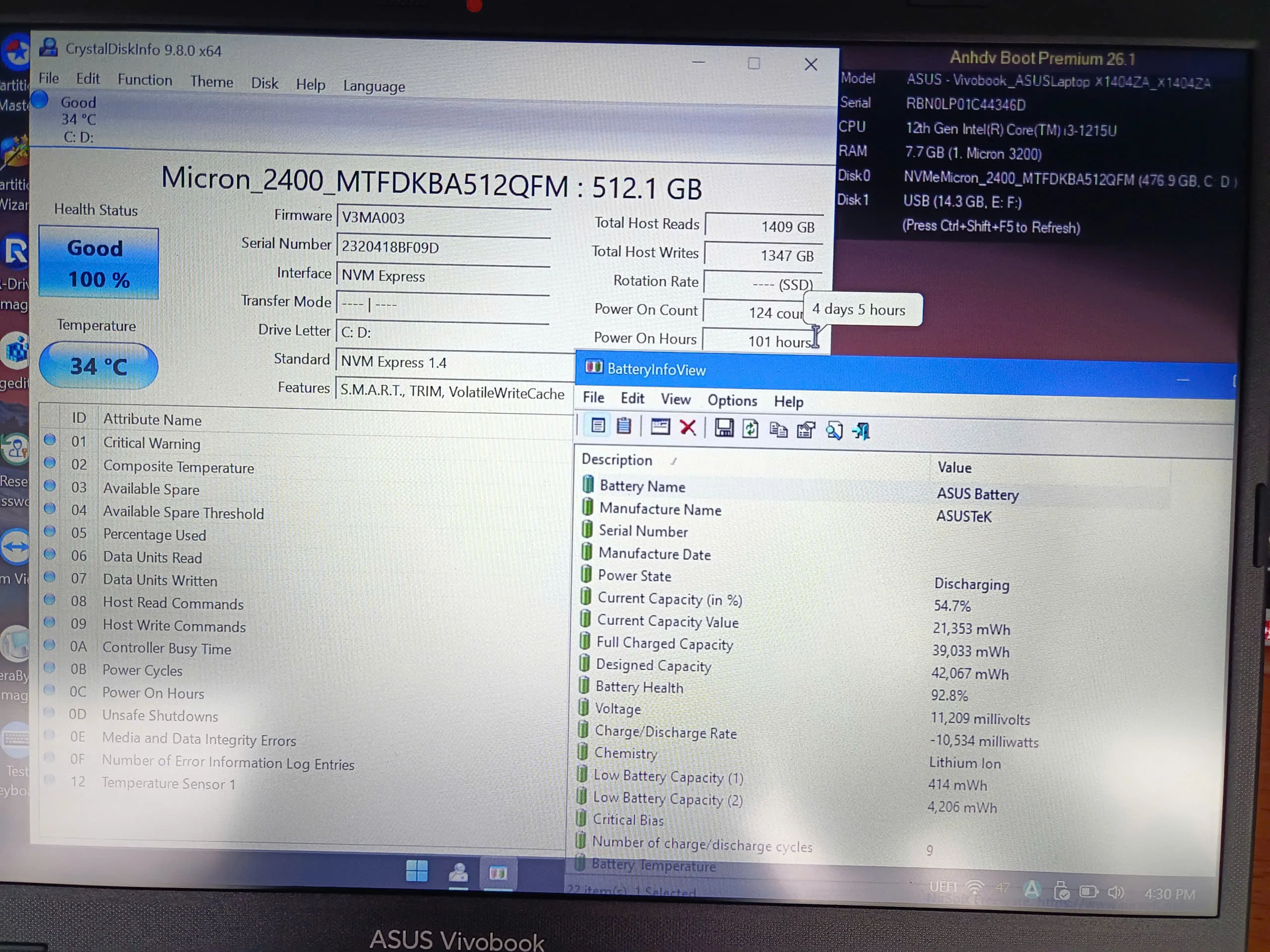This screenshot has width=1270, height=952.
Task: Click the Interface field showing NVM Express
Action: (443, 277)
